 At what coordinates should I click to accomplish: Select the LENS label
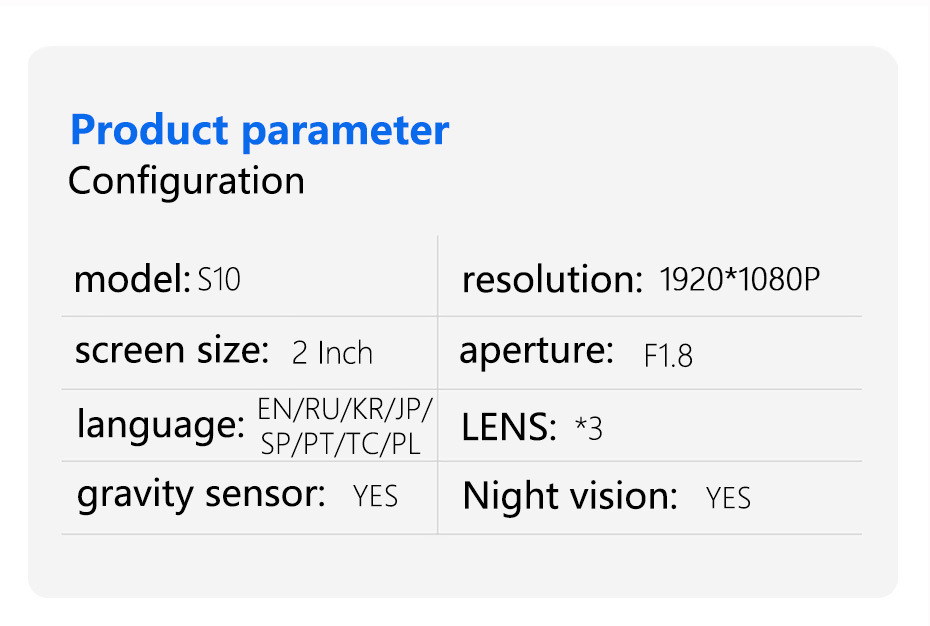508,428
